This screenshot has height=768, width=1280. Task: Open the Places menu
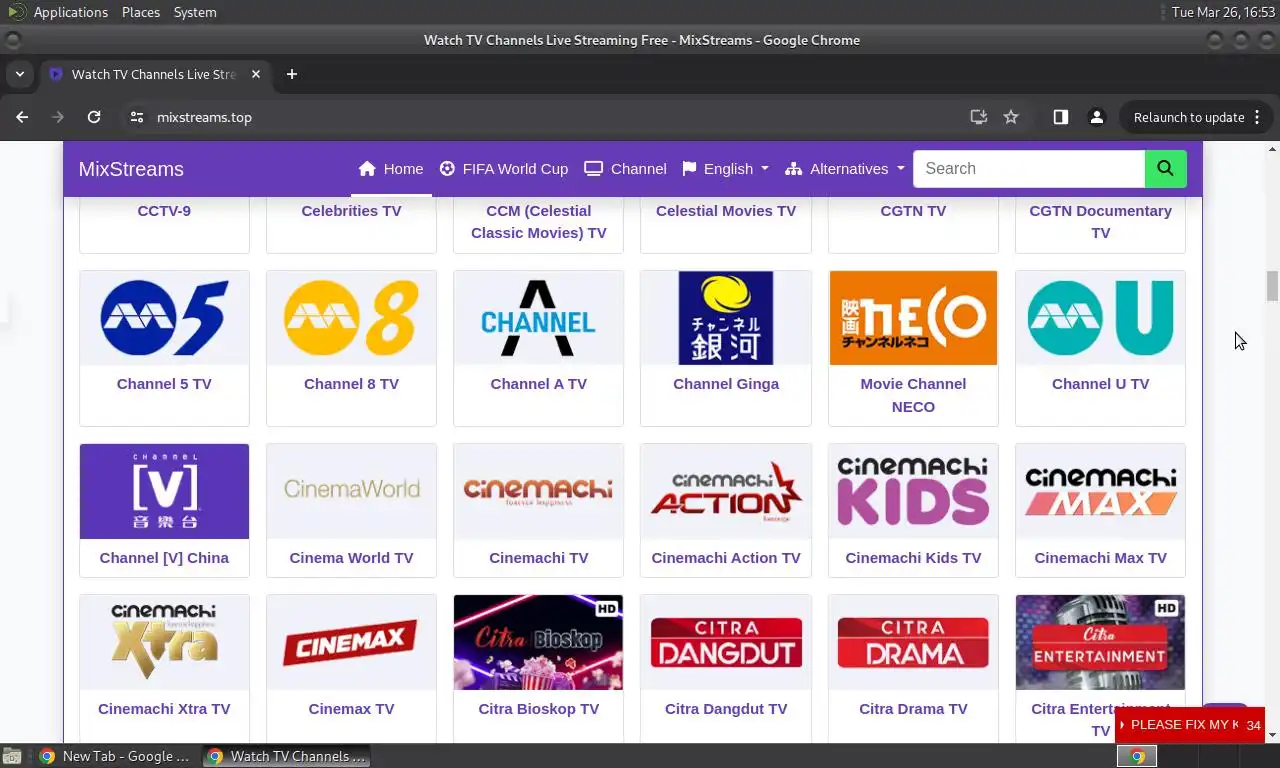tap(141, 12)
